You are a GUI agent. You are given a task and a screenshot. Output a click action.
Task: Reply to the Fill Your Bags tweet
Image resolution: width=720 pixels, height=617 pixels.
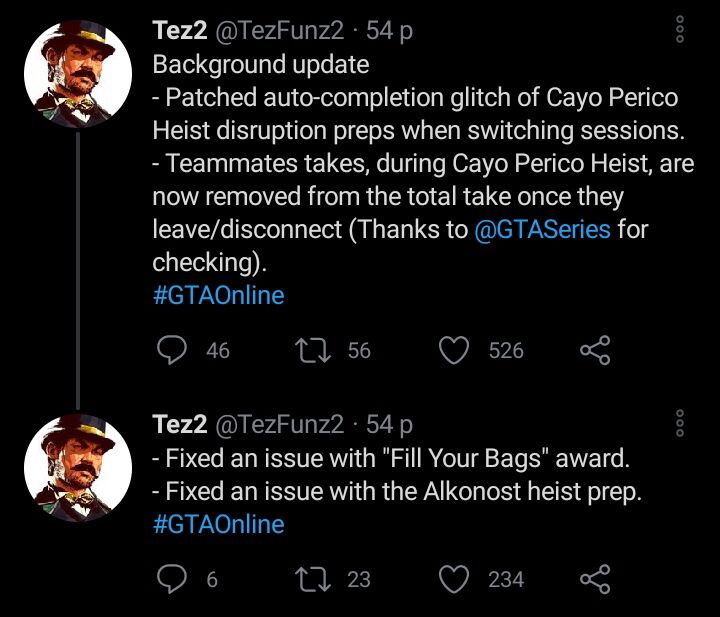tap(174, 578)
